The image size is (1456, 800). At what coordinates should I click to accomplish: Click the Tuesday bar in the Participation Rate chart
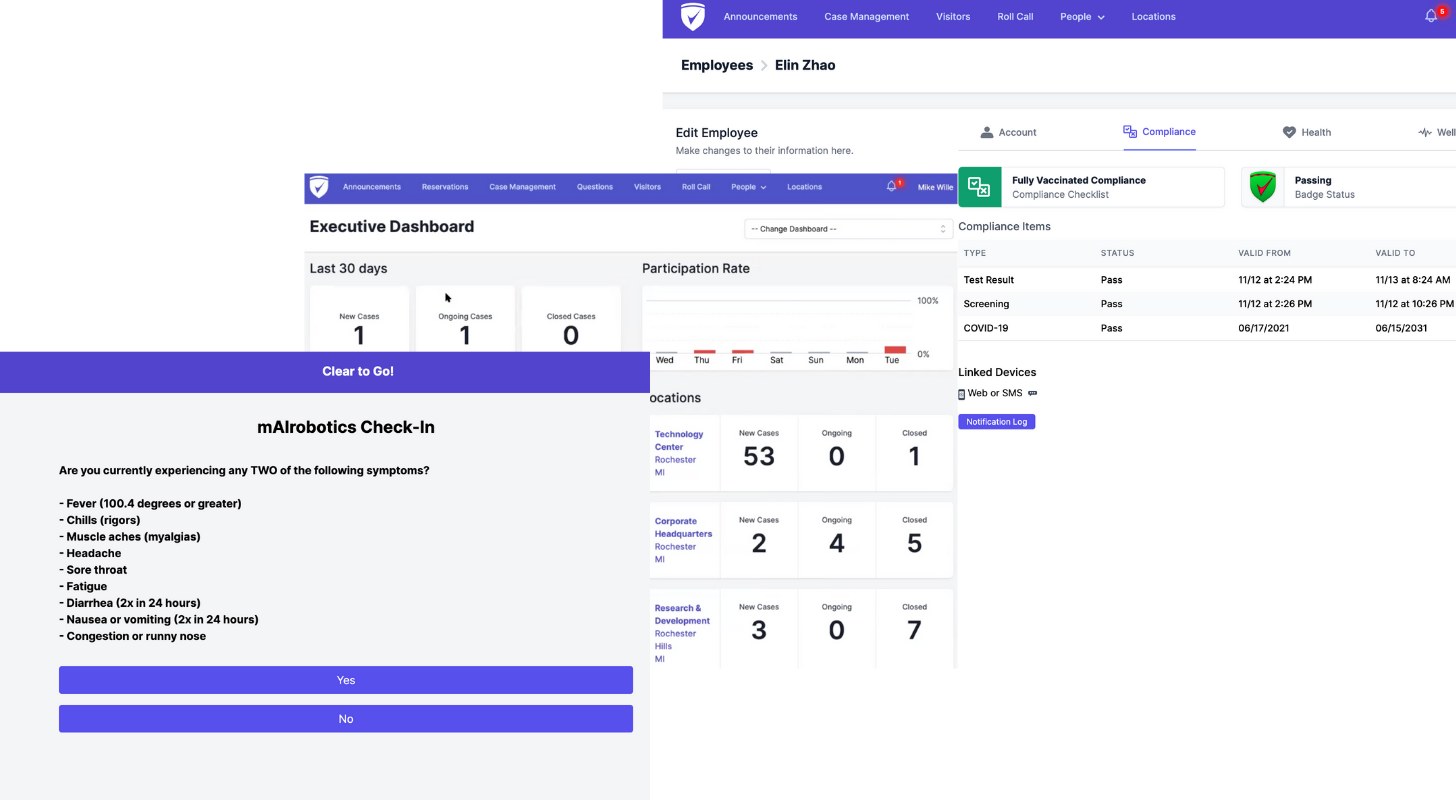pyautogui.click(x=895, y=350)
